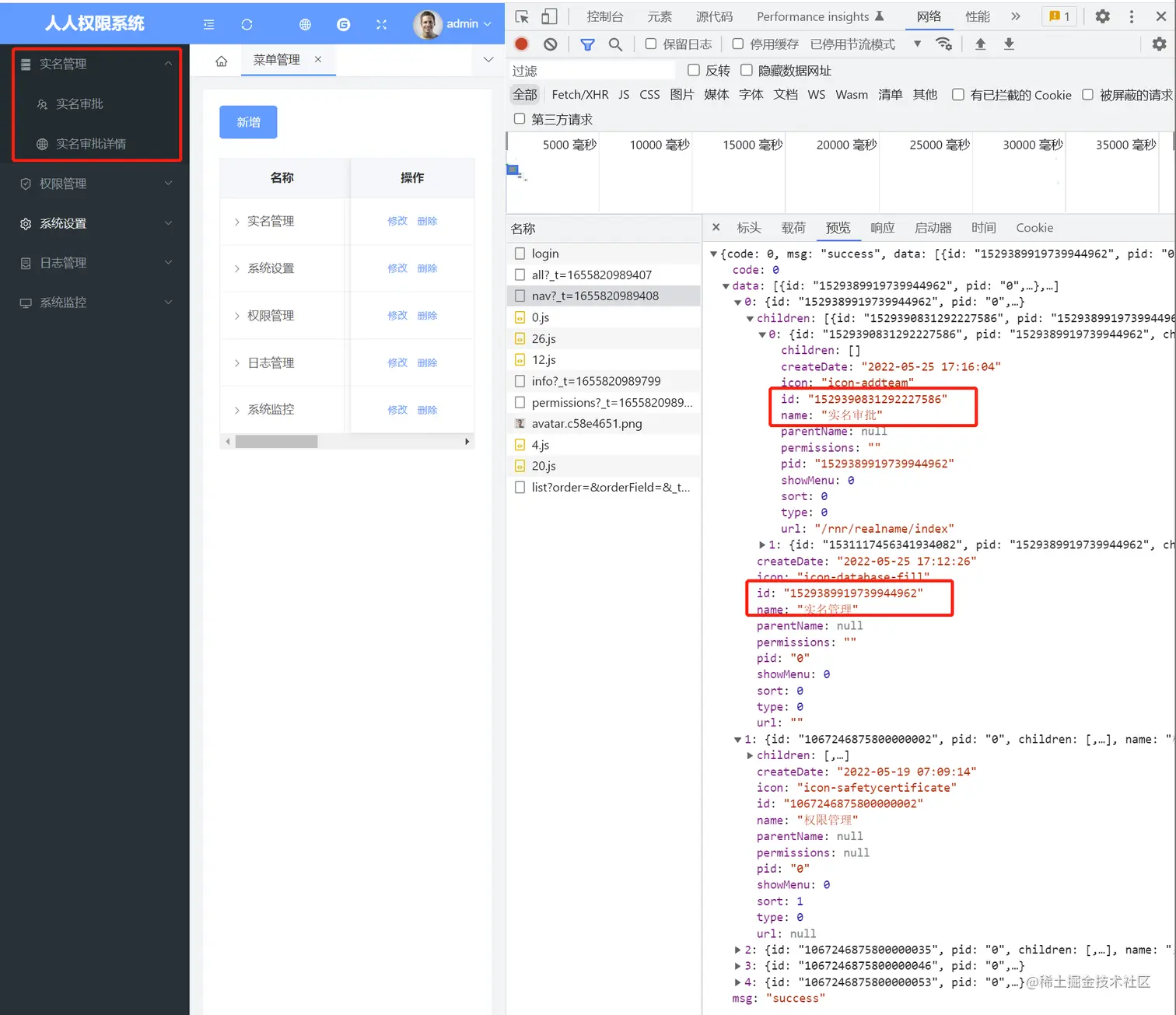This screenshot has height=1015, width=1176.
Task: Filter by Fetch/XHR type
Action: click(x=580, y=94)
